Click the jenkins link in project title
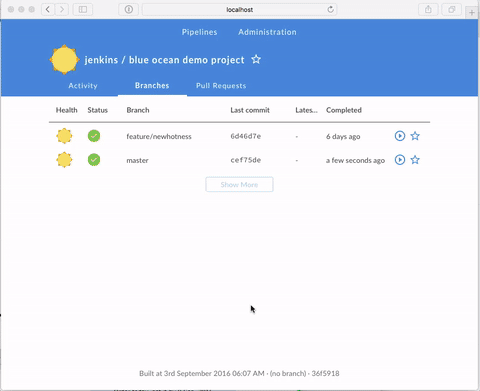 pos(101,60)
